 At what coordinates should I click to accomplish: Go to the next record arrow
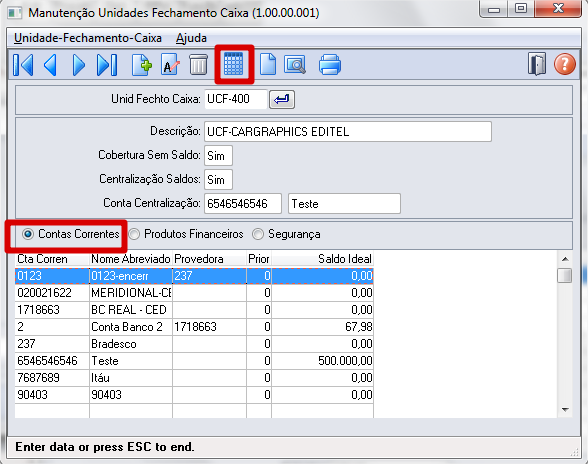point(78,65)
